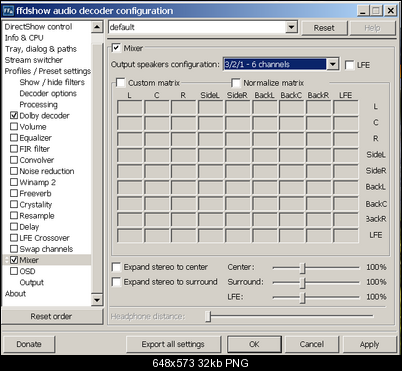The image size is (402, 371).
Task: Enable the LFE output checkbox
Action: click(349, 65)
